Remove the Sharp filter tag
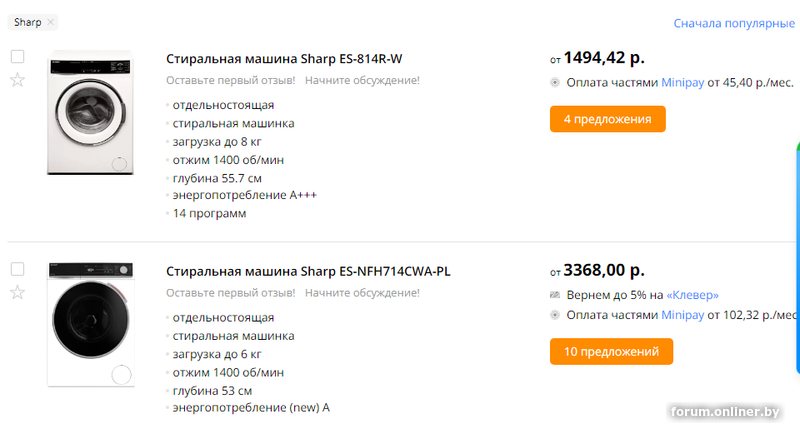This screenshot has height=433, width=800. pos(51,22)
